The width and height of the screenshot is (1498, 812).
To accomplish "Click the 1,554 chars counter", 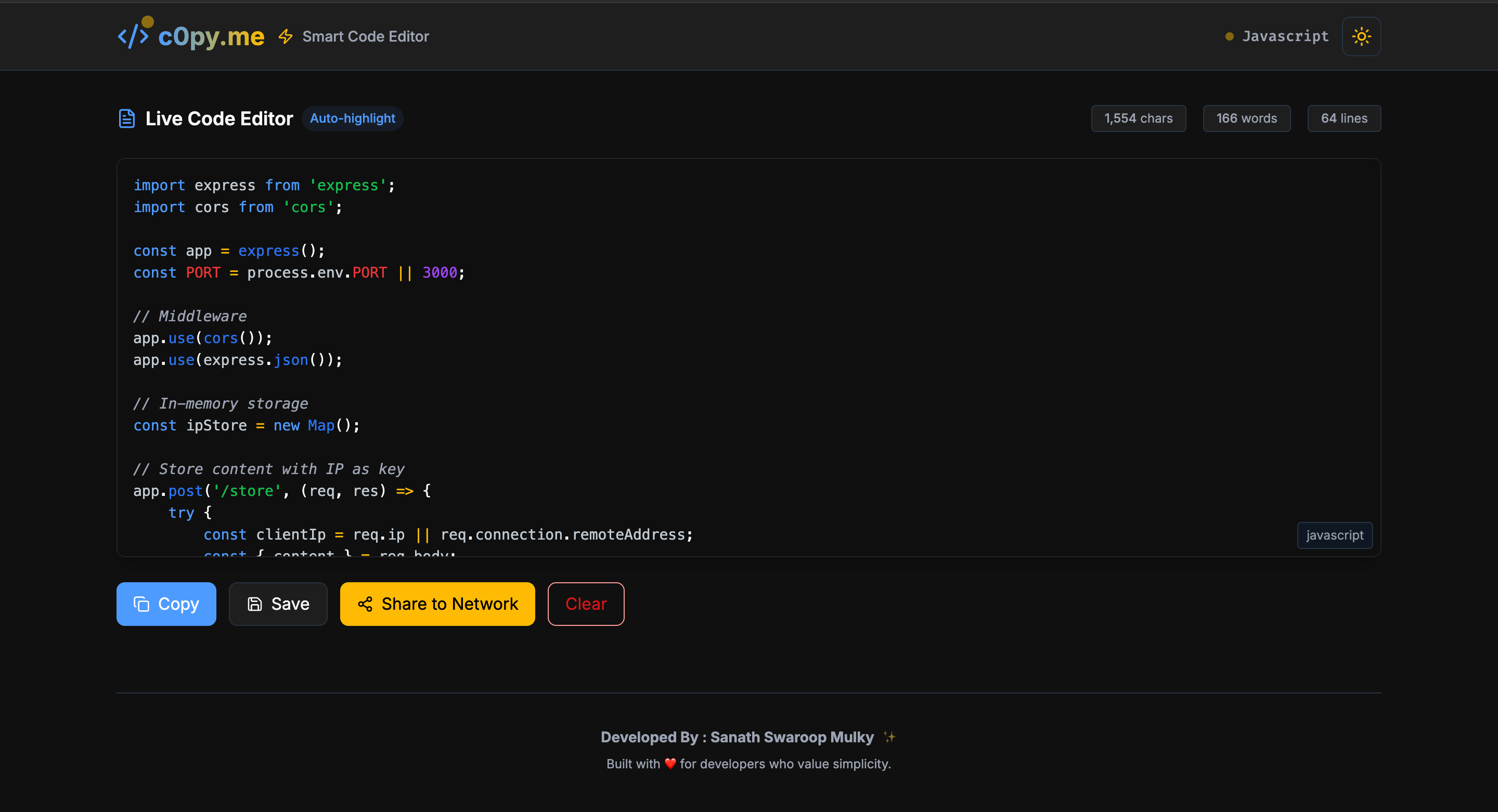I will (x=1138, y=119).
